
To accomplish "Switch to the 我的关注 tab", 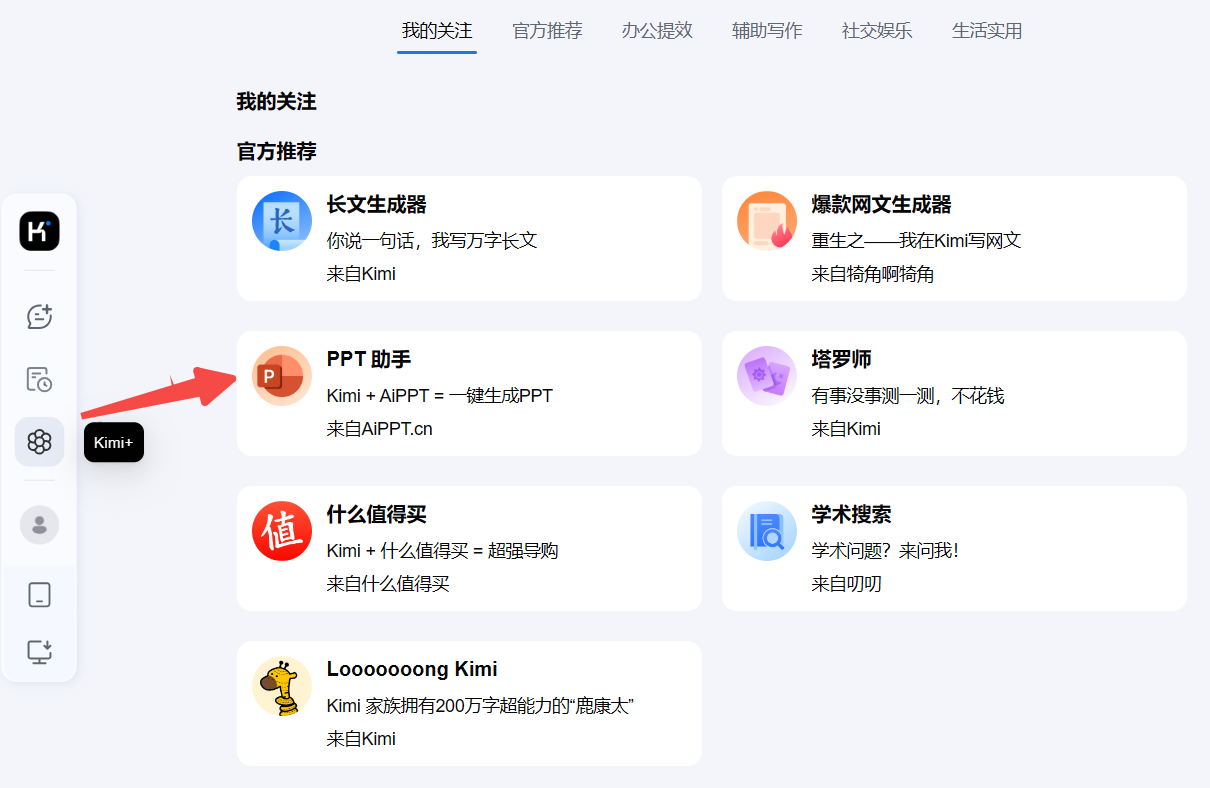I will (x=437, y=30).
